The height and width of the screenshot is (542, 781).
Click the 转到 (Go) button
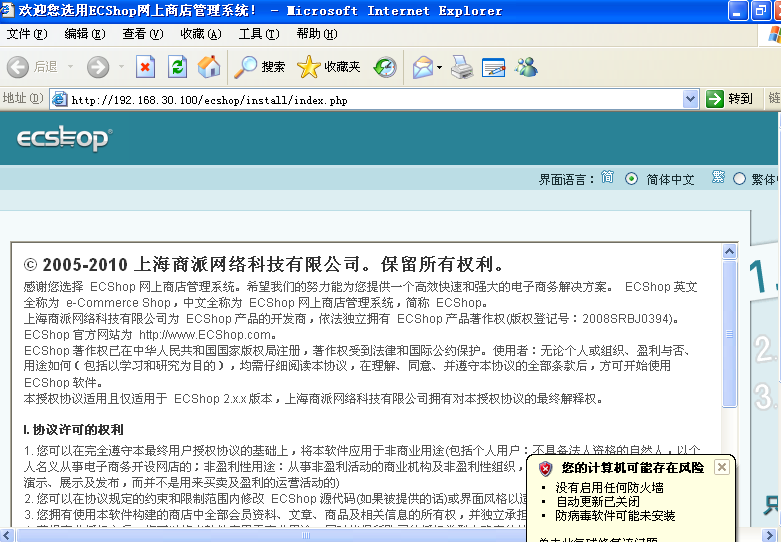[x=729, y=99]
